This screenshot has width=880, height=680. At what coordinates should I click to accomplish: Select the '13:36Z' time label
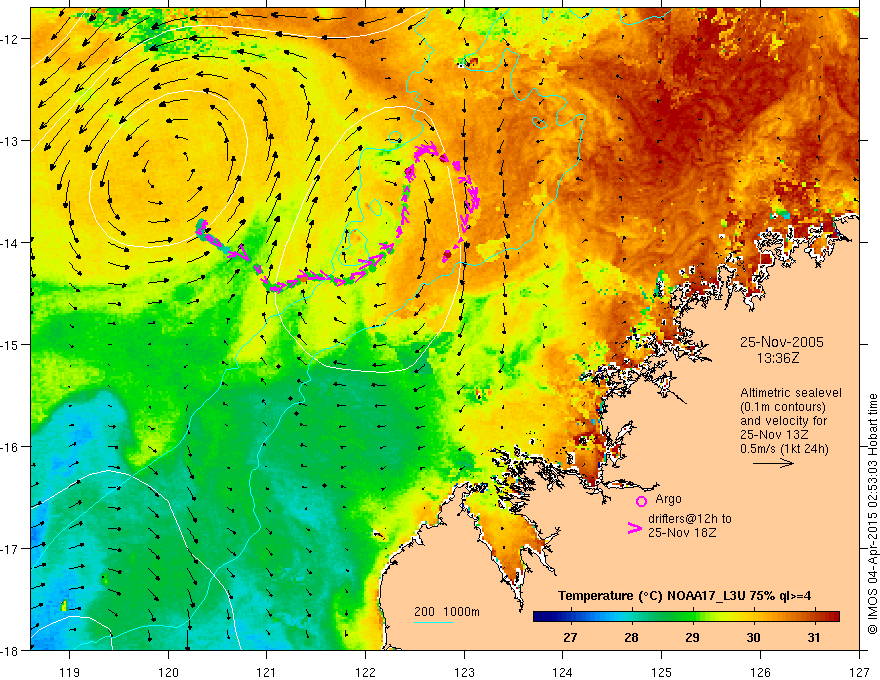pyautogui.click(x=777, y=358)
